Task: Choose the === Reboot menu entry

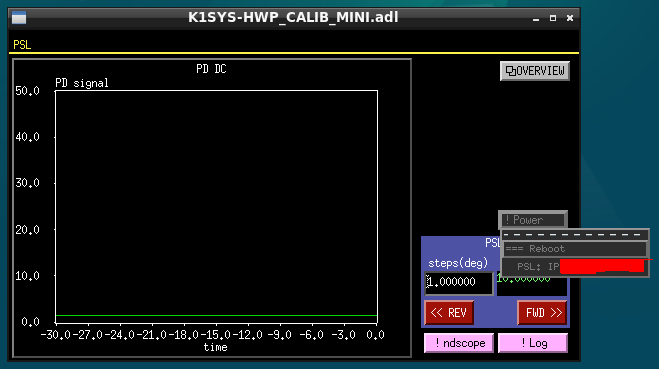Action: coord(575,249)
